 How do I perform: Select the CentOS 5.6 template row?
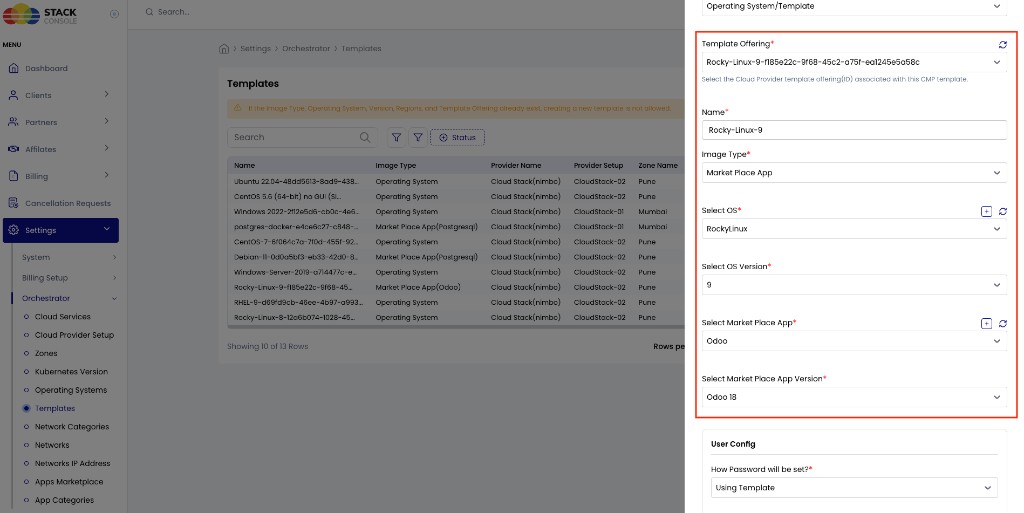coord(455,196)
